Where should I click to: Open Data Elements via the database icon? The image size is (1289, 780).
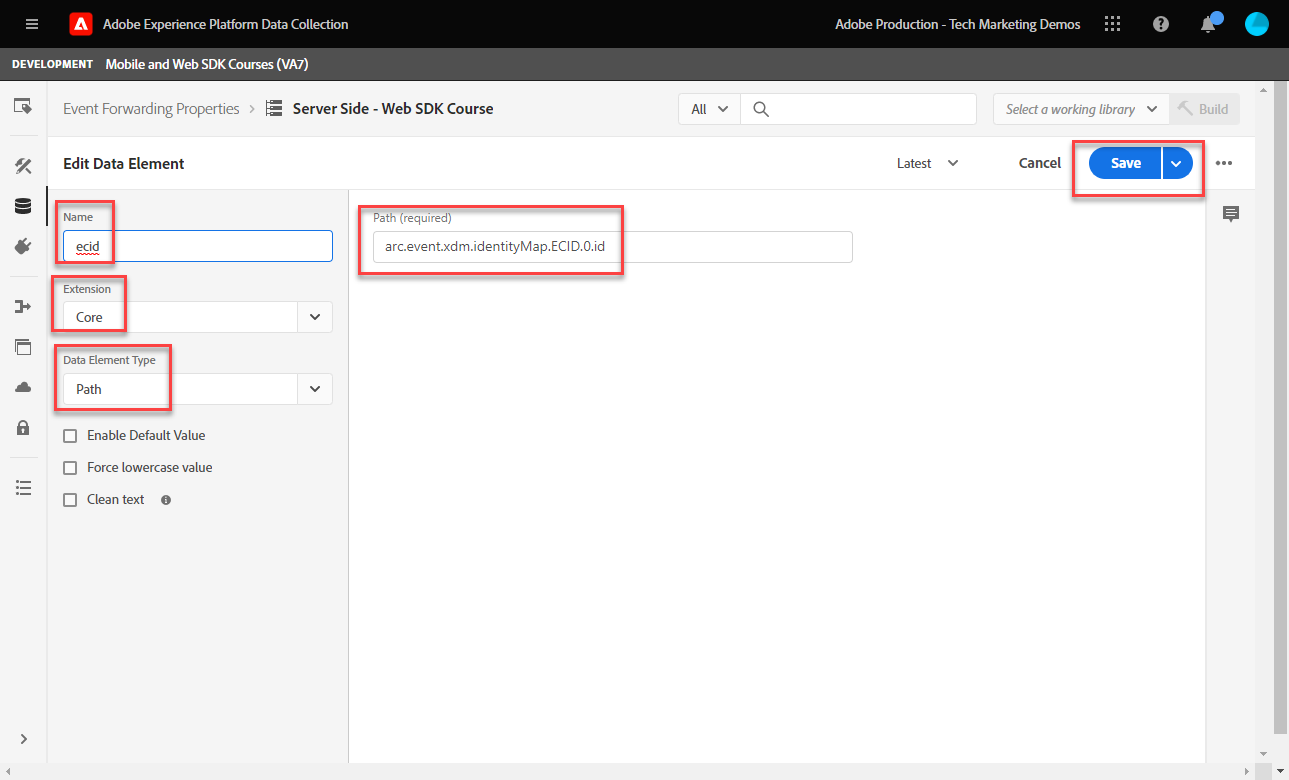tap(23, 206)
